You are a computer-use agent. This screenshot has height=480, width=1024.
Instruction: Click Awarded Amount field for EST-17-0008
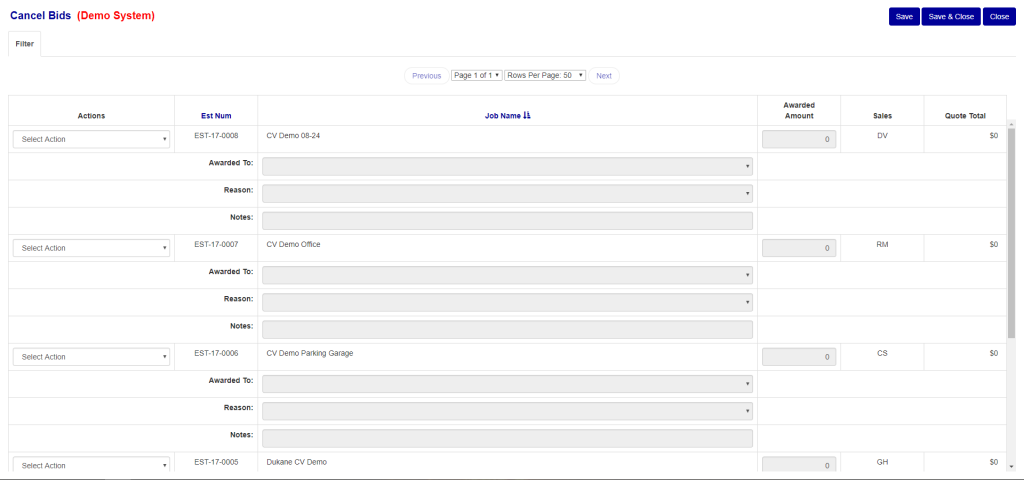799,139
